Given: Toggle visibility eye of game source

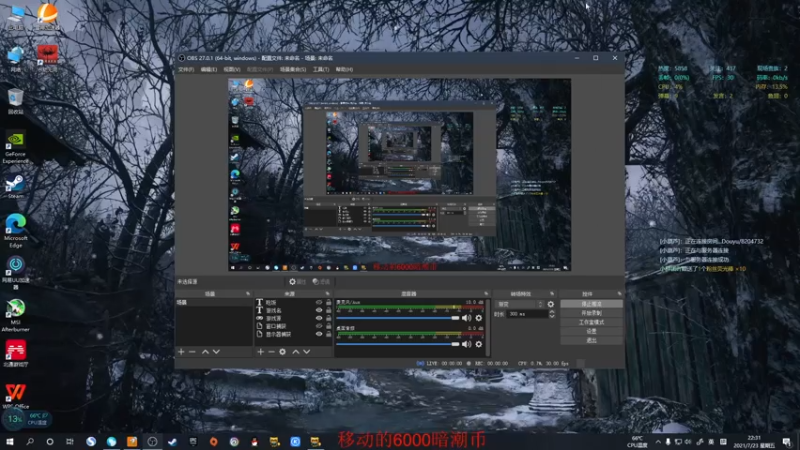Looking at the screenshot, I should [319, 318].
